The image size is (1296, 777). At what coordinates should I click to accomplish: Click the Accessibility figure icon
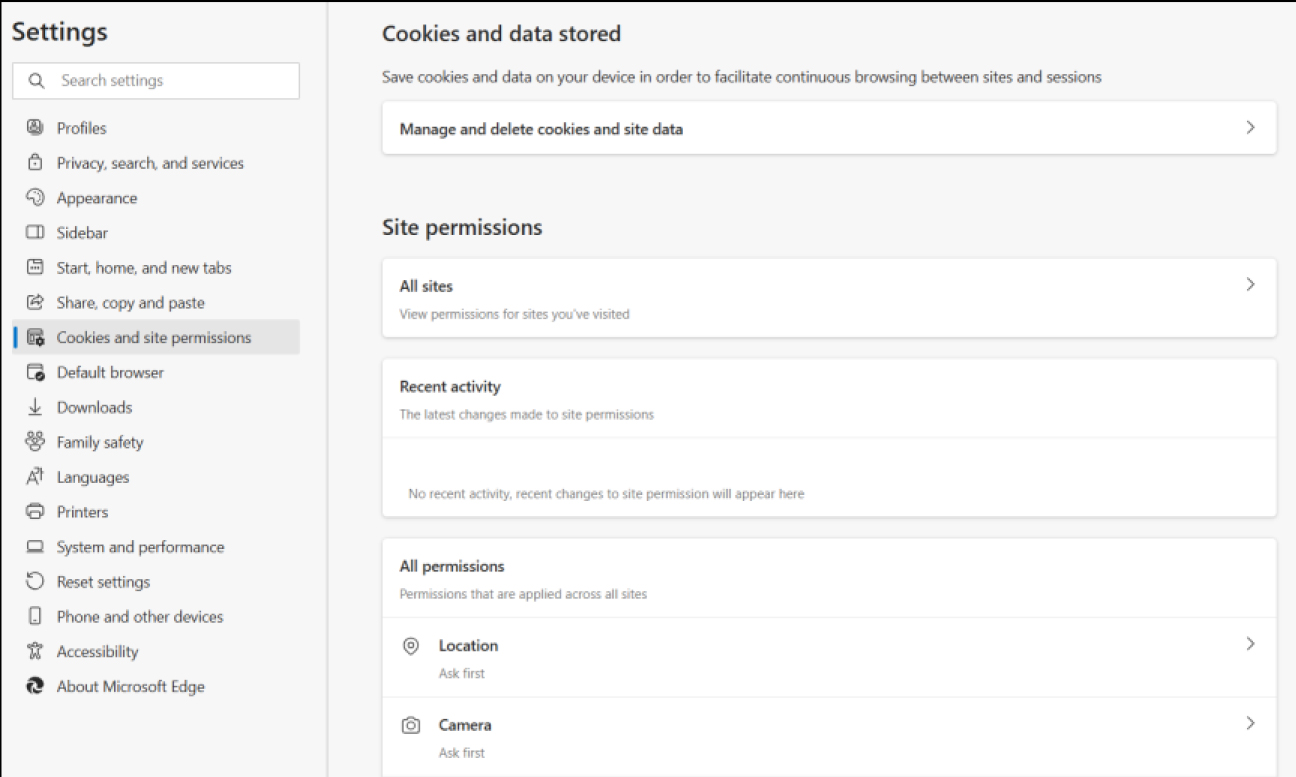(35, 652)
